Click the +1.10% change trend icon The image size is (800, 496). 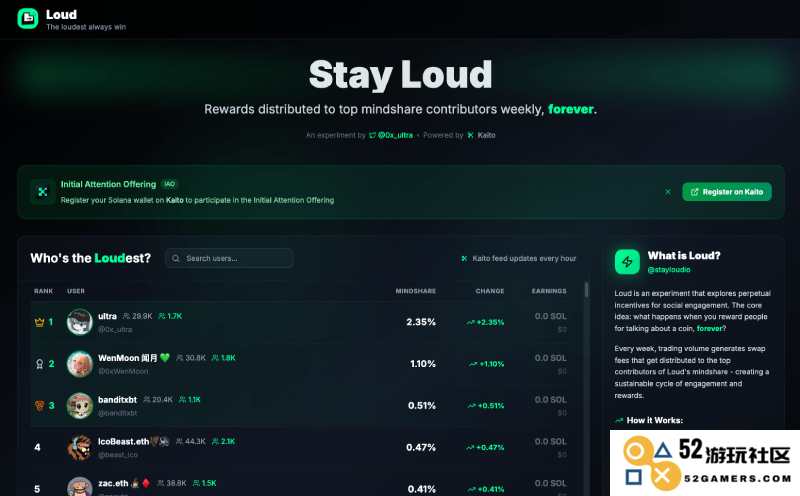(x=473, y=364)
